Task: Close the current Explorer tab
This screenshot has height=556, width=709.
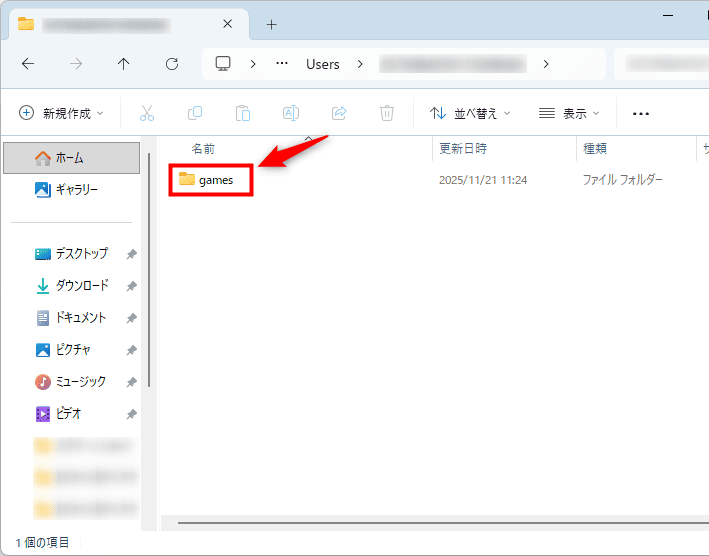Action: pyautogui.click(x=227, y=24)
